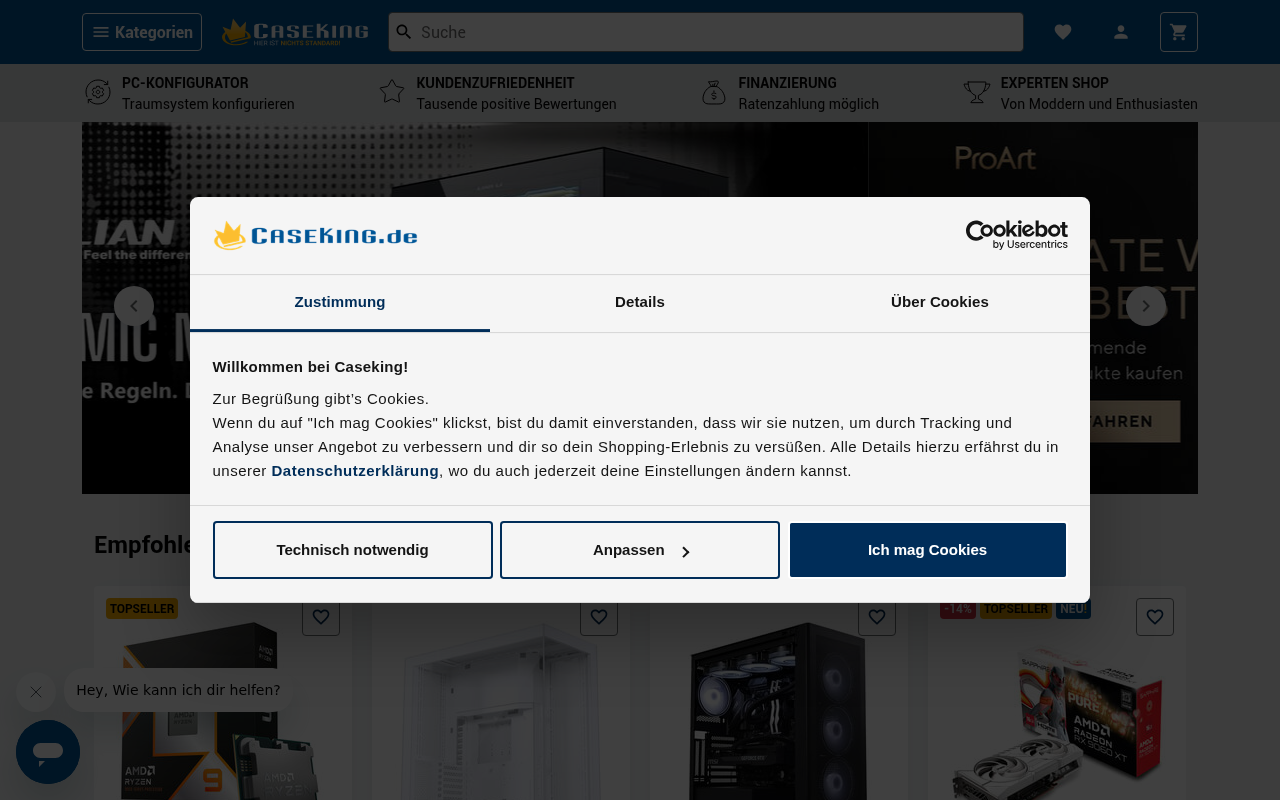Open the Kategorien menu
The height and width of the screenshot is (800, 1280).
(142, 32)
